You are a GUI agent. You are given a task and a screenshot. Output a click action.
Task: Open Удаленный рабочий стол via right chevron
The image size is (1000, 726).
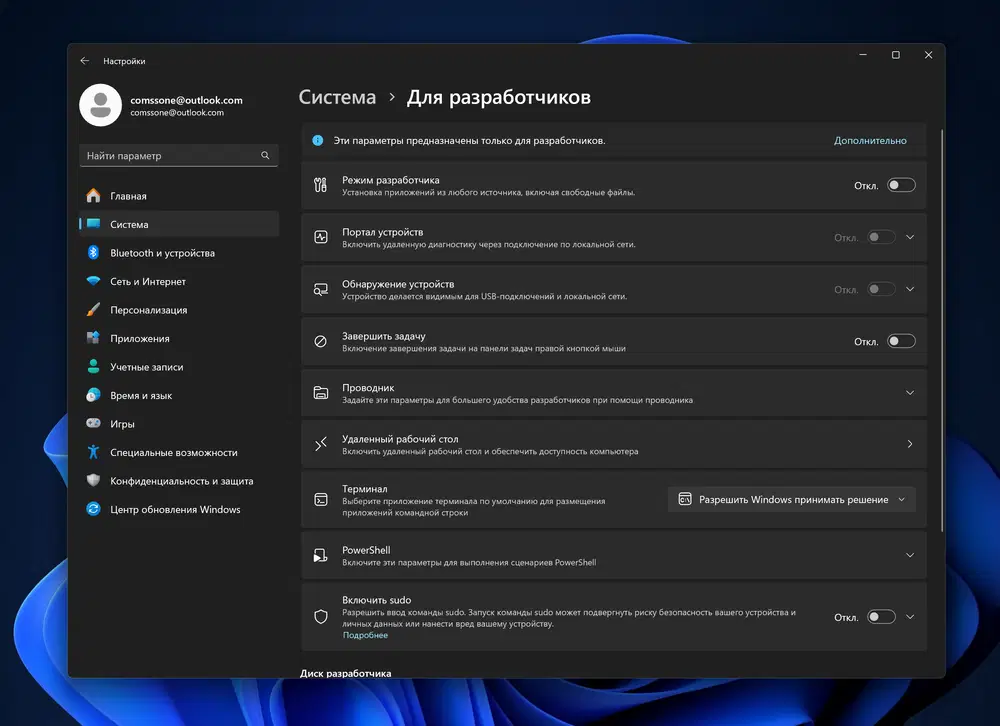(x=910, y=444)
